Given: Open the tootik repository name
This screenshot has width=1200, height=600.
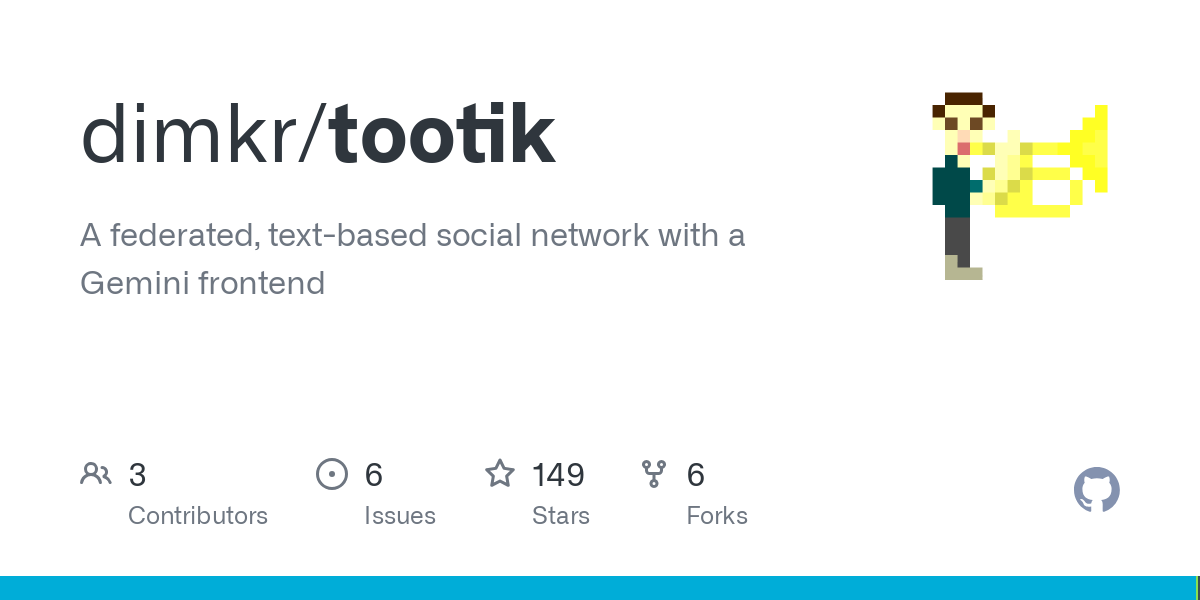Looking at the screenshot, I should coord(442,135).
